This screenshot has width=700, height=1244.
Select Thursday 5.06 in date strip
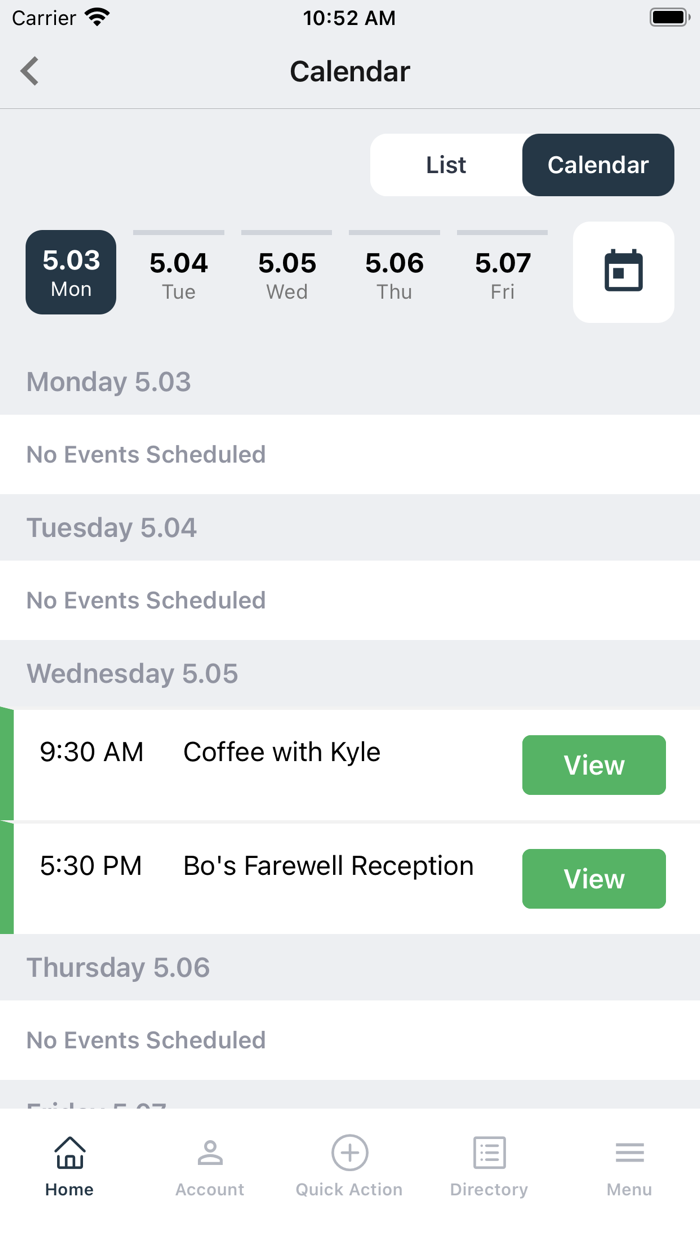point(395,273)
